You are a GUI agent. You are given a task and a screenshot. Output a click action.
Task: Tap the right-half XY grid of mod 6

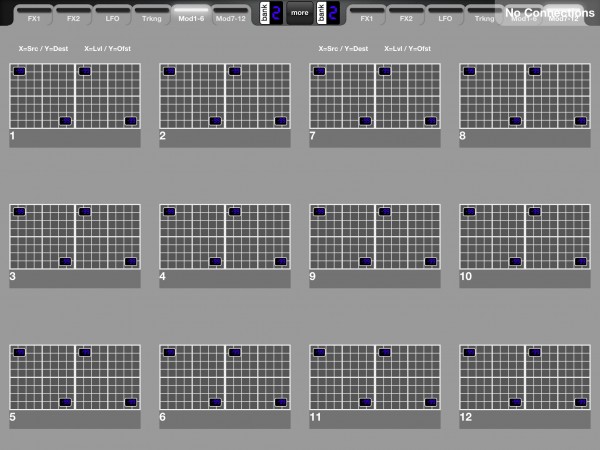pyautogui.click(x=258, y=377)
